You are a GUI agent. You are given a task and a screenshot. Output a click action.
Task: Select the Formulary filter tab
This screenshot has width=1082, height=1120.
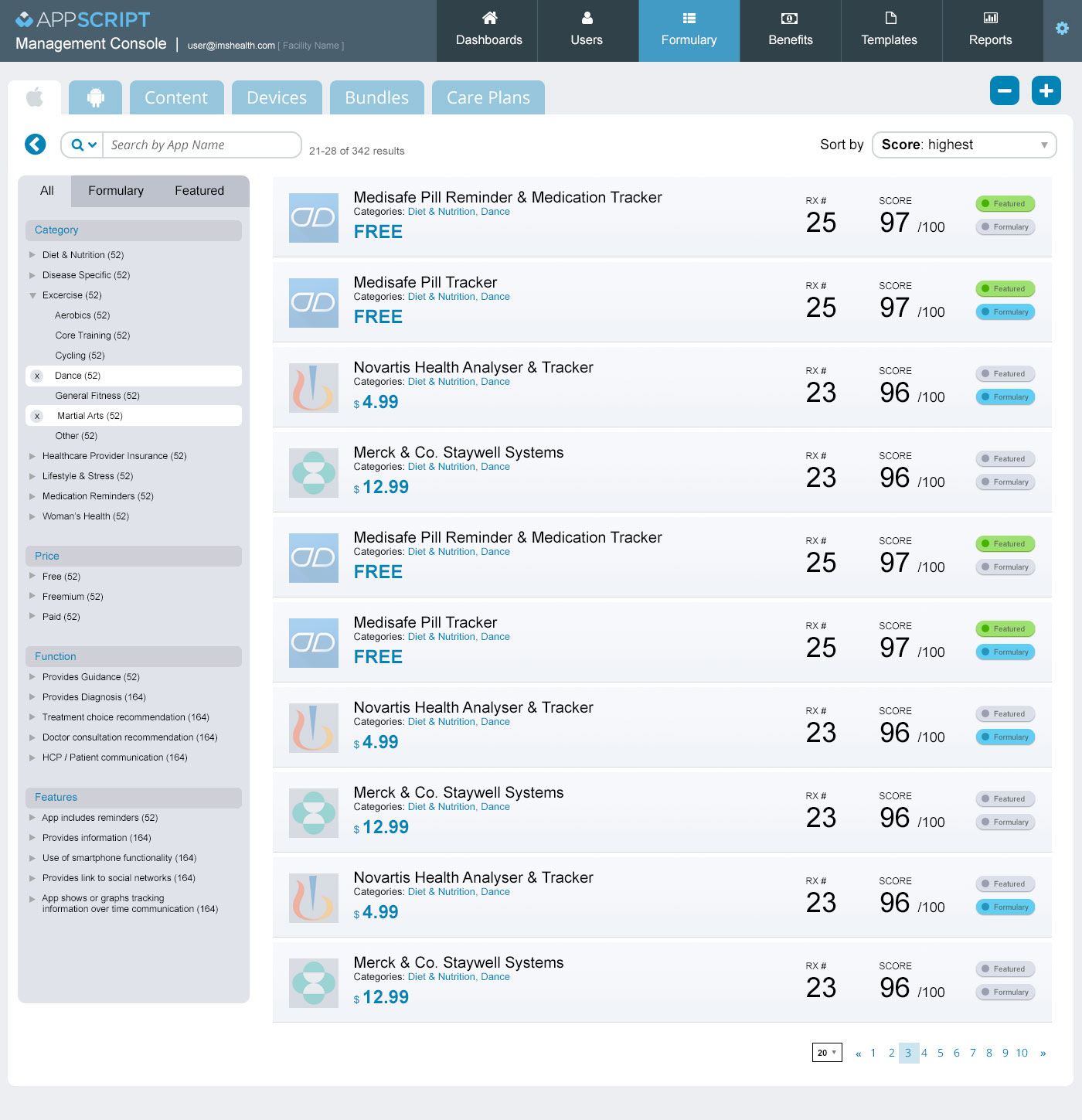[116, 191]
